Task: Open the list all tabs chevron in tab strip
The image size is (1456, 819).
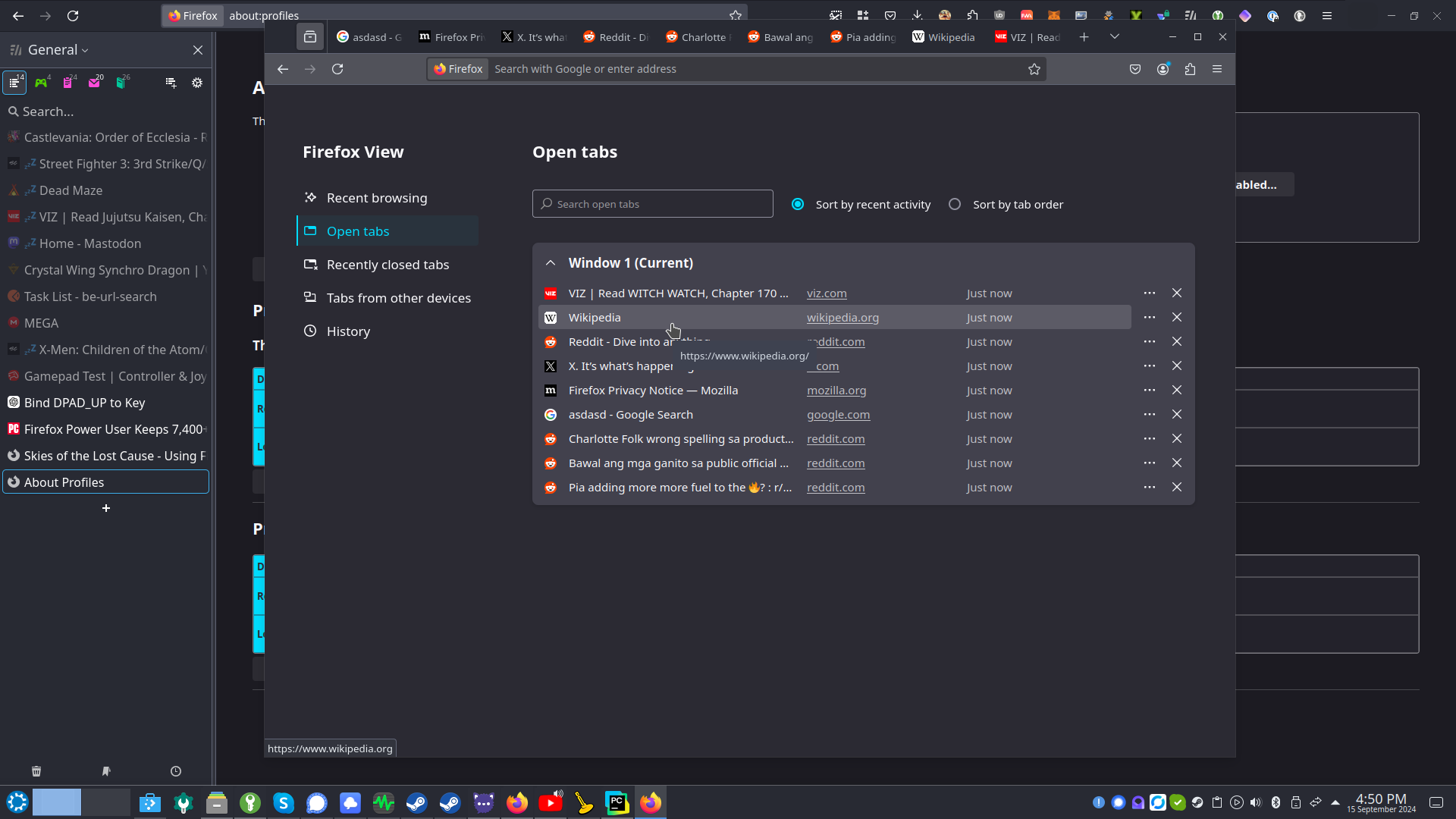Action: (1115, 36)
